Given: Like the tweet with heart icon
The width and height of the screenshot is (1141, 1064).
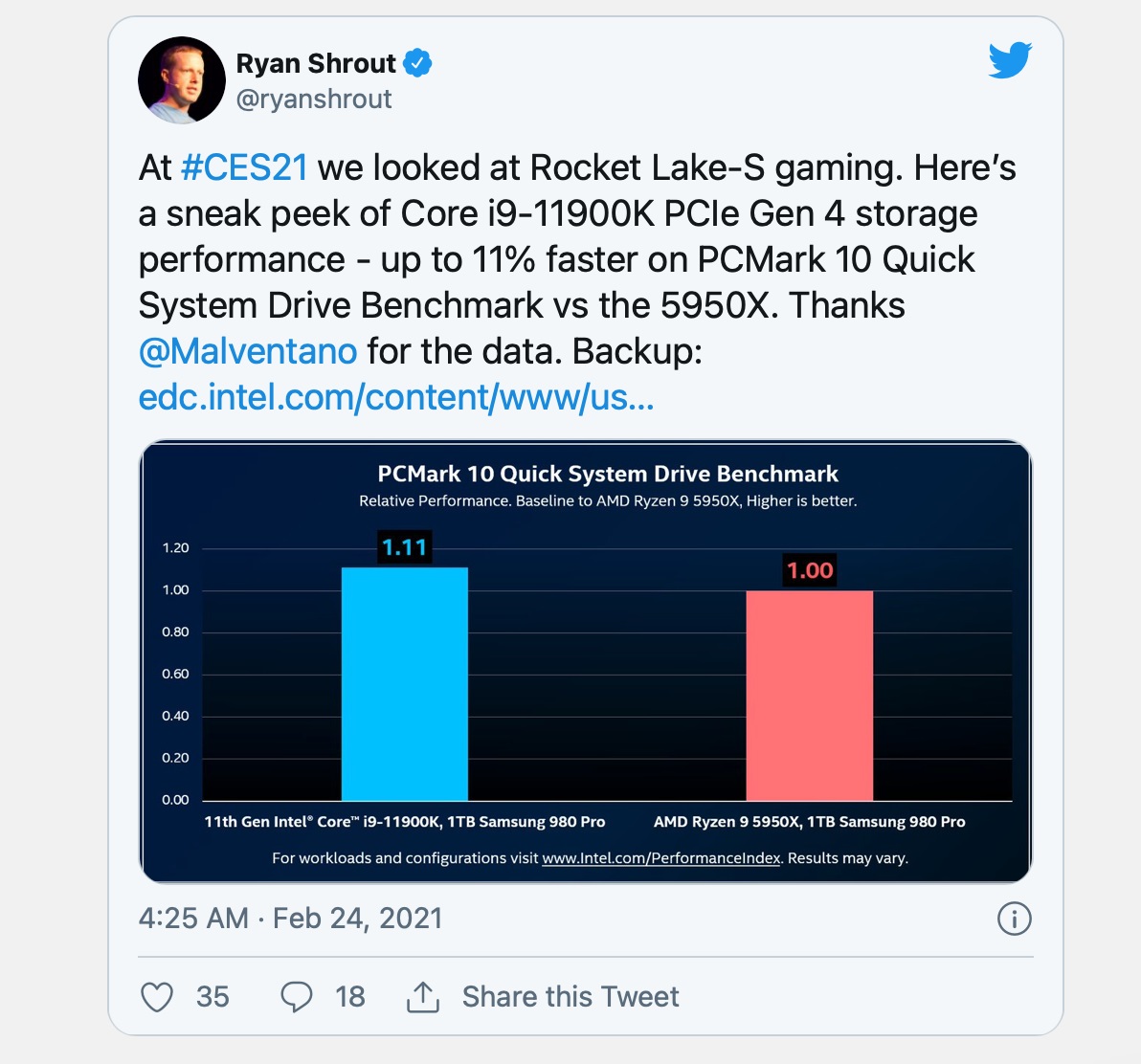Looking at the screenshot, I should click(x=156, y=996).
